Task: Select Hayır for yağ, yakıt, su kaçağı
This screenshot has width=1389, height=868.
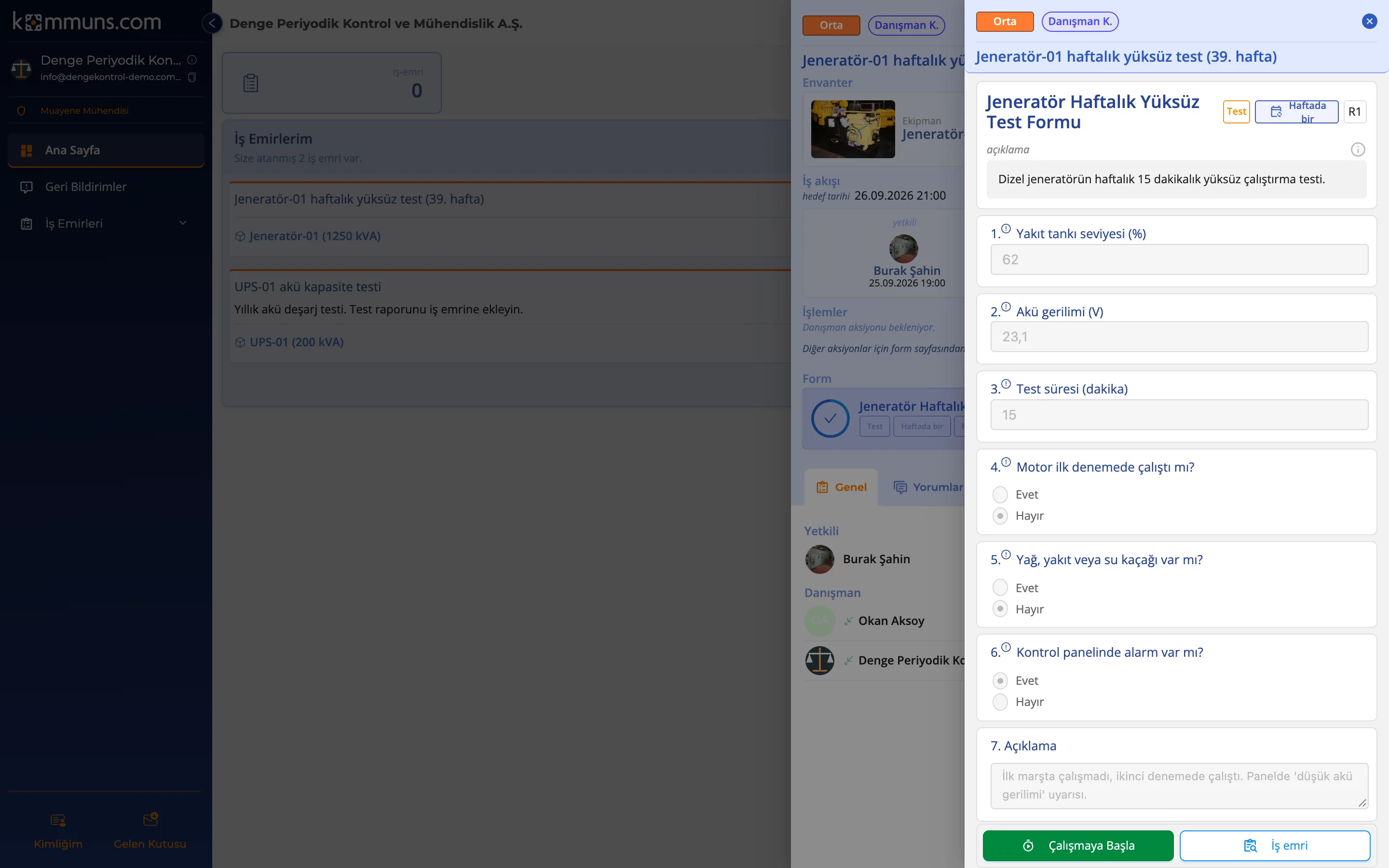Action: pyautogui.click(x=1000, y=609)
